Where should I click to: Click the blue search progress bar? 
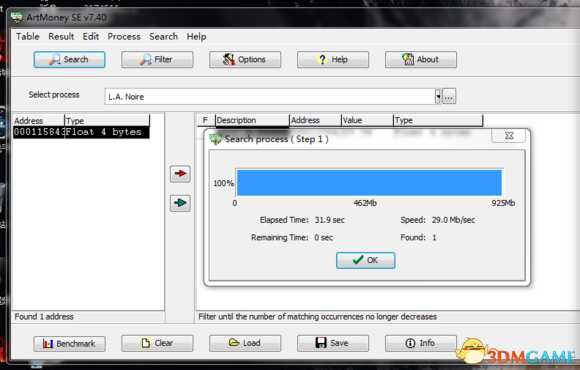369,182
